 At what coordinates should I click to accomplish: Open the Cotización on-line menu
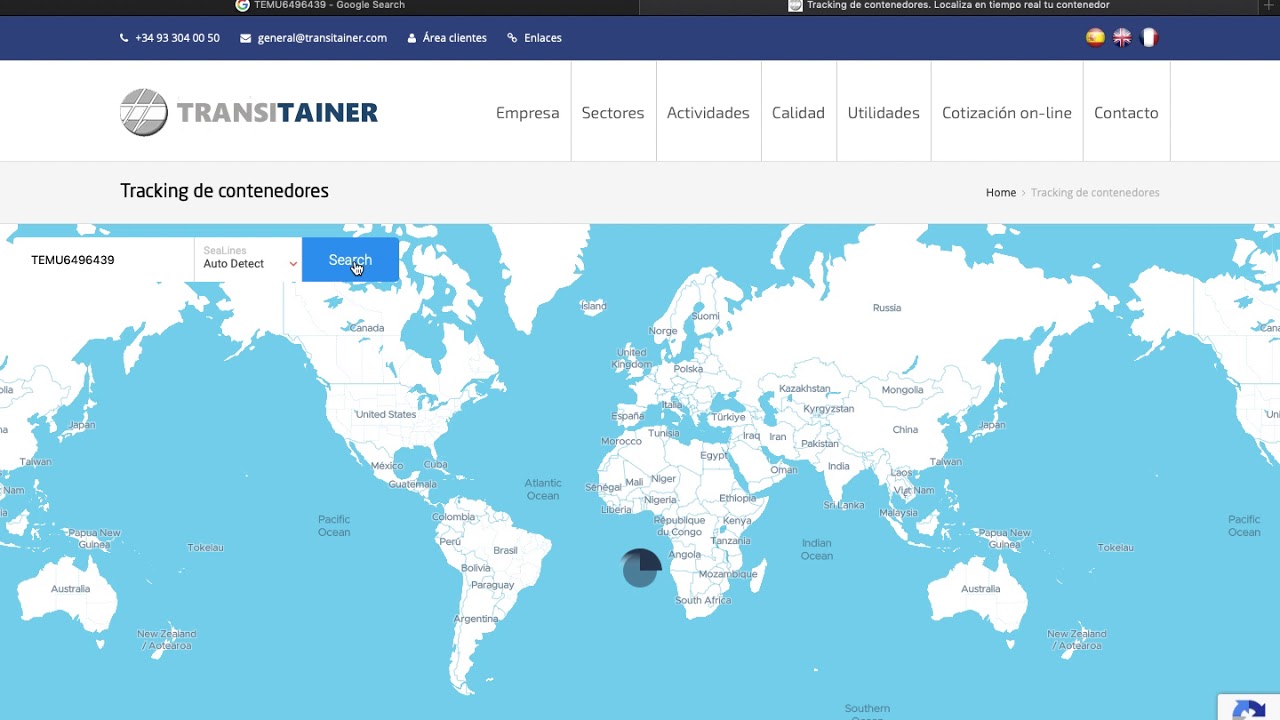click(x=1007, y=113)
